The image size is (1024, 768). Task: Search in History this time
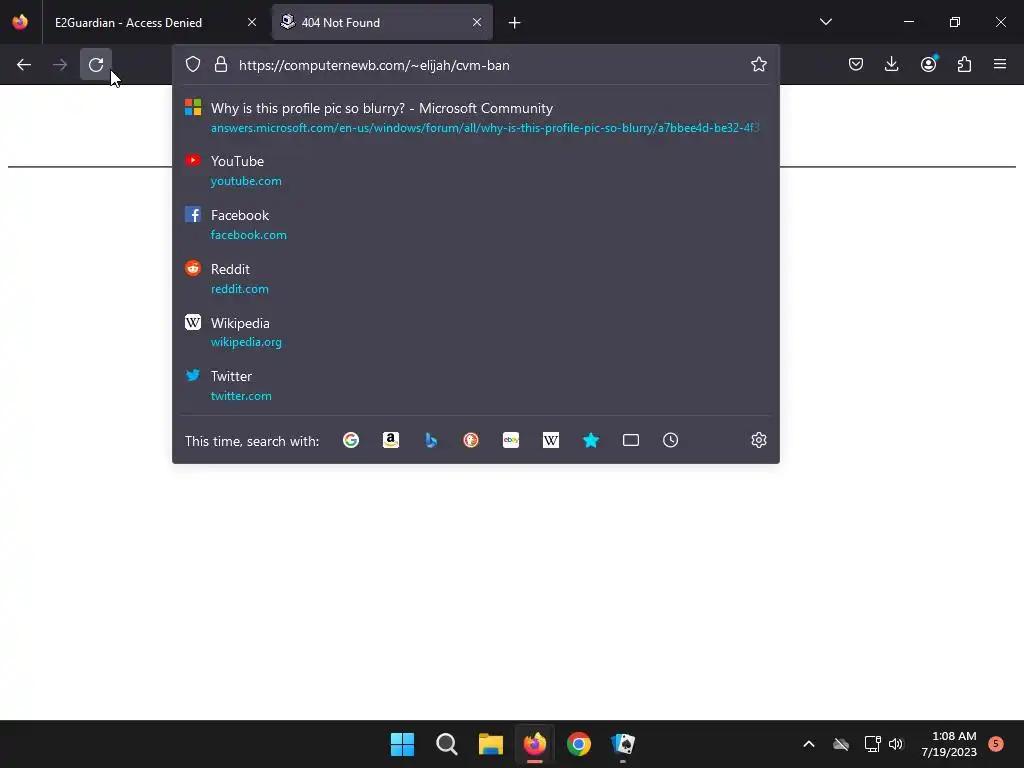pyautogui.click(x=671, y=440)
